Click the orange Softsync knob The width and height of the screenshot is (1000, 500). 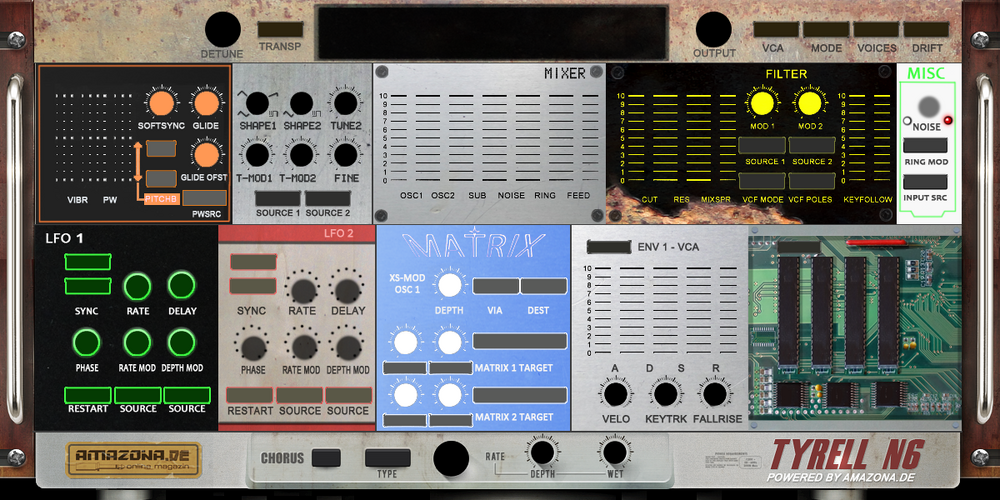point(159,103)
